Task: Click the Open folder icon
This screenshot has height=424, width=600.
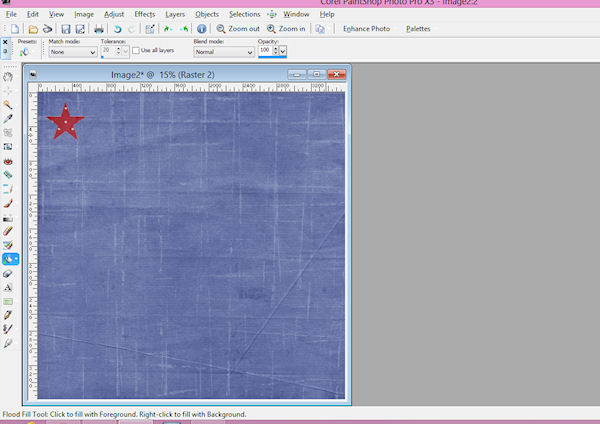Action: (33, 29)
